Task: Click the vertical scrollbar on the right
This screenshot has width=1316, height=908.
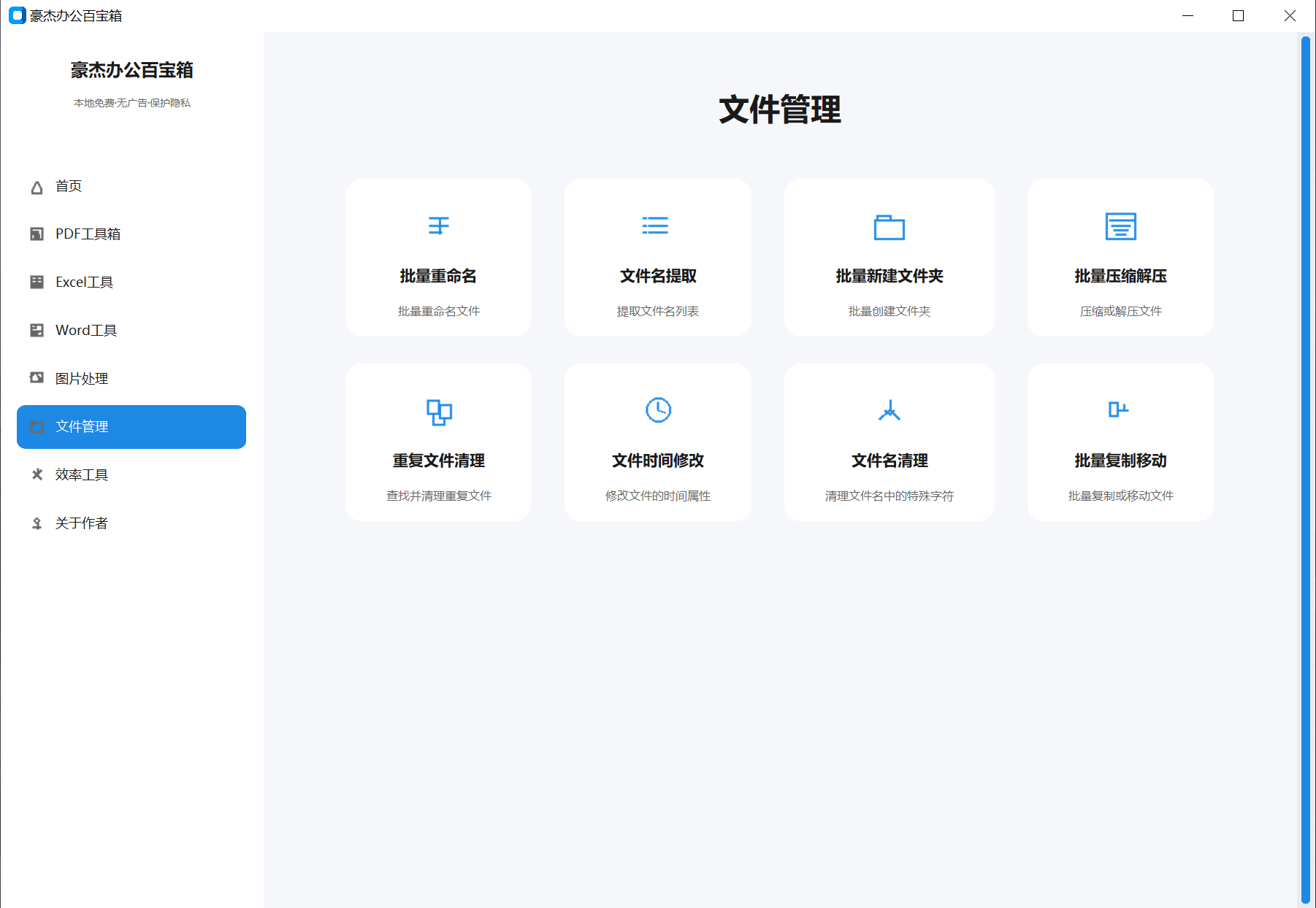Action: [1306, 470]
